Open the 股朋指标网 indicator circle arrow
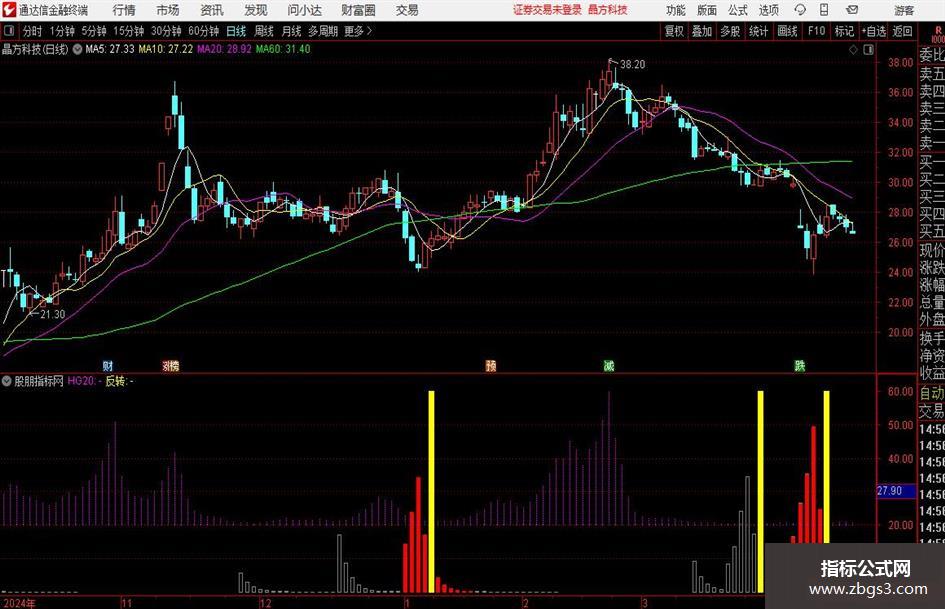Viewport: 945px width, 609px height. [7, 381]
